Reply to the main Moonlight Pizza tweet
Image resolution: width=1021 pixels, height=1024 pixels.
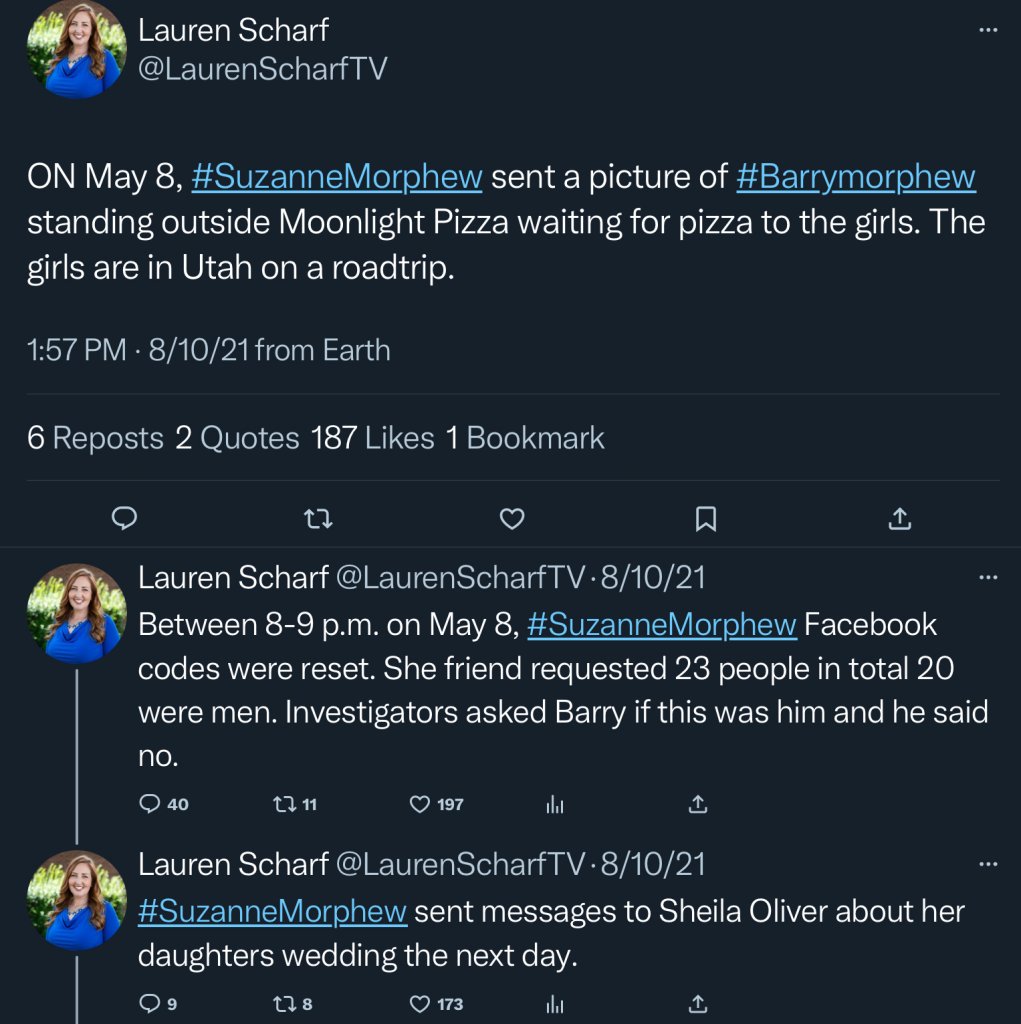coord(124,518)
